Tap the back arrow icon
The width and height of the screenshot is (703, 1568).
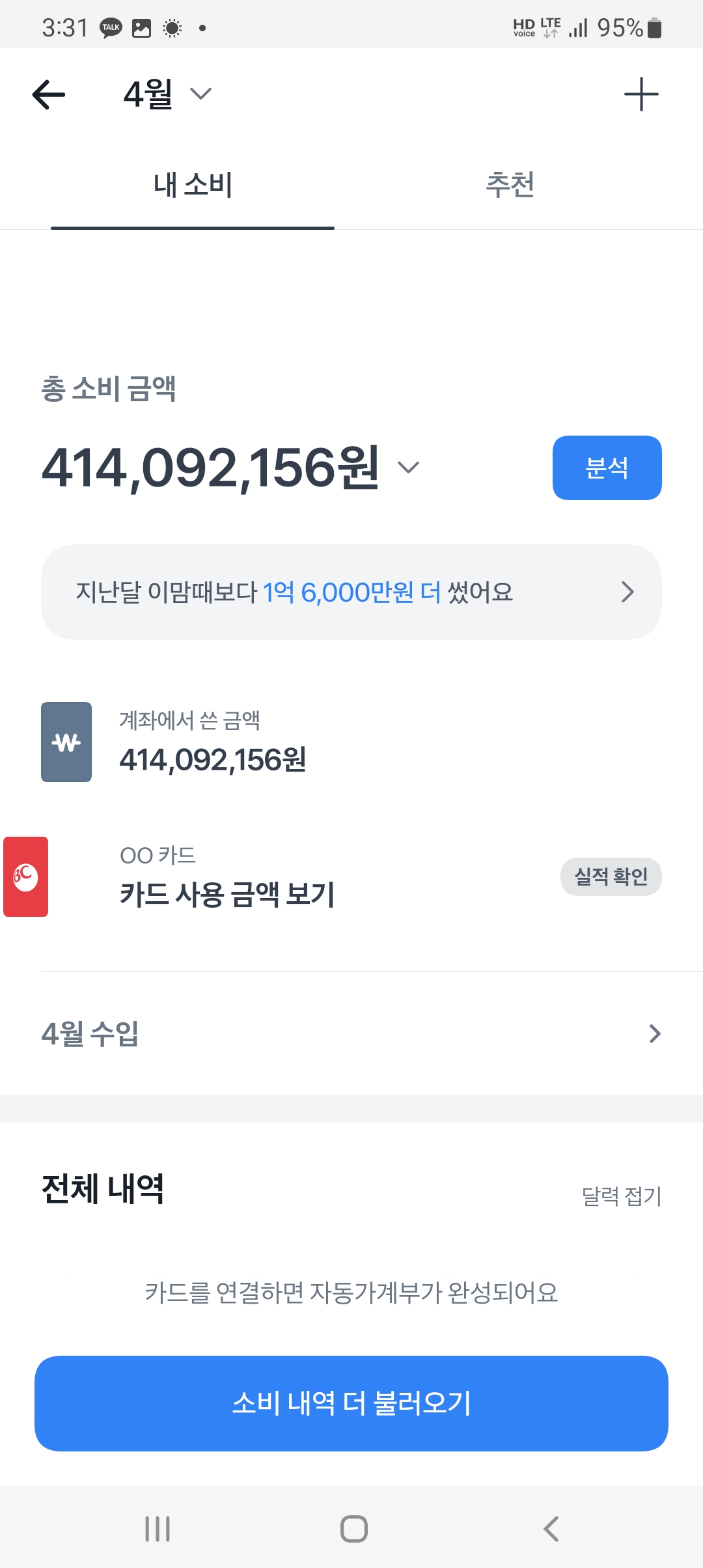[x=49, y=94]
